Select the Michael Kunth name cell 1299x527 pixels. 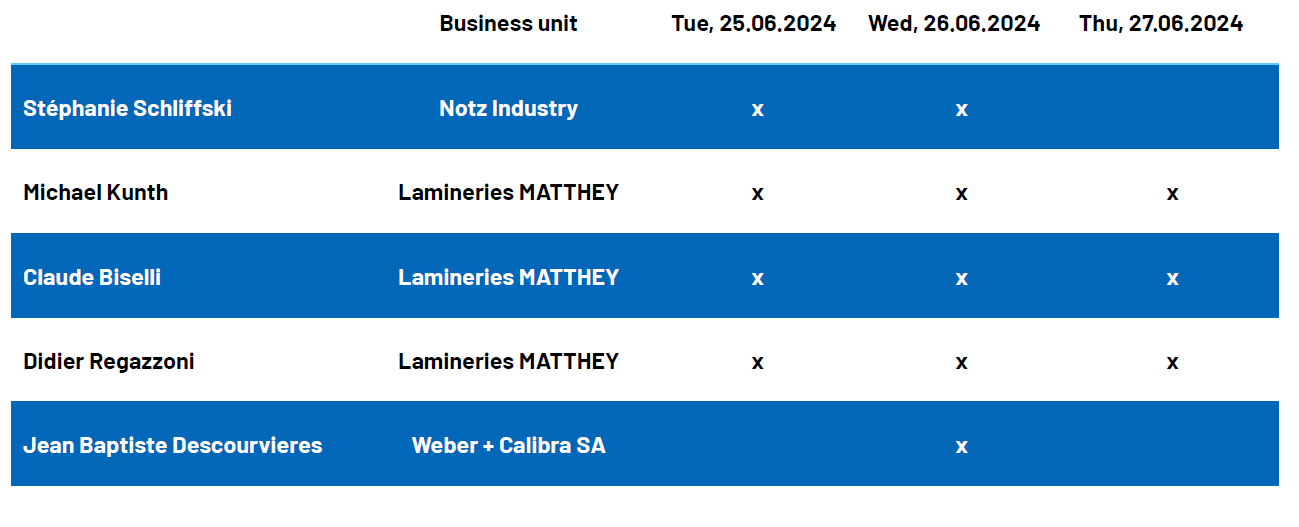95,192
